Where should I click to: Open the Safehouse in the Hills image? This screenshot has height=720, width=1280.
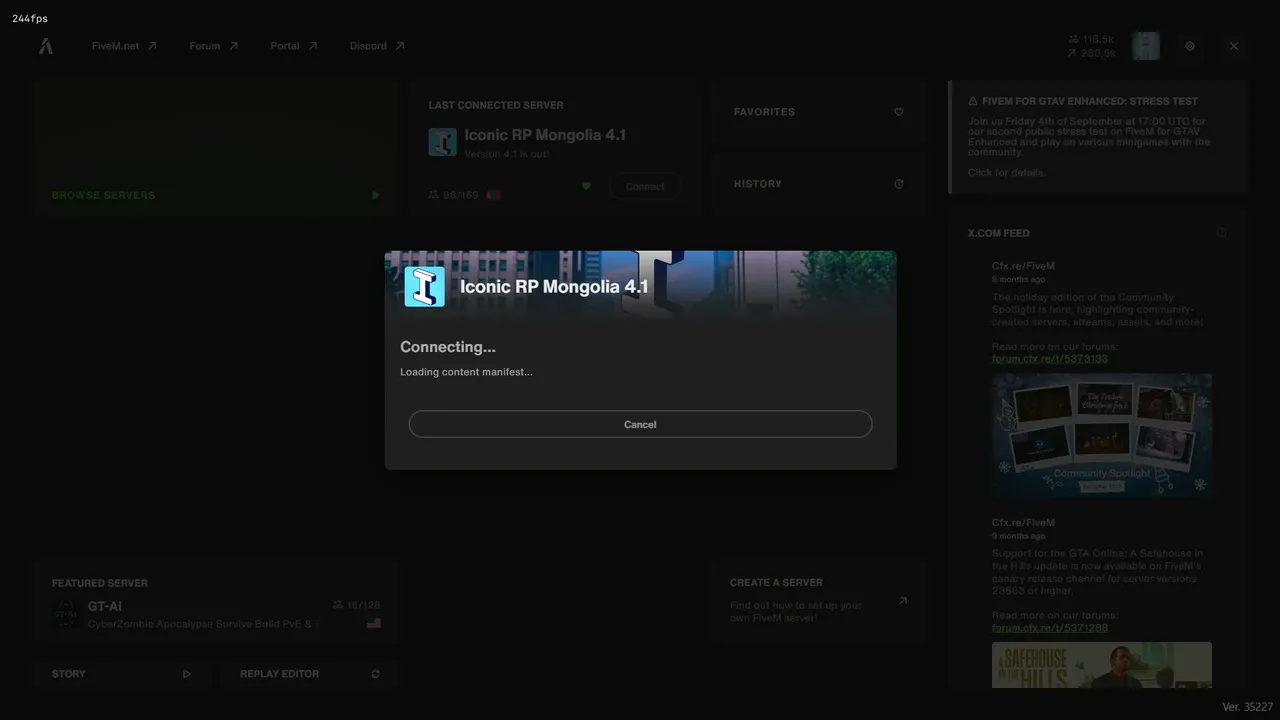(1102, 665)
